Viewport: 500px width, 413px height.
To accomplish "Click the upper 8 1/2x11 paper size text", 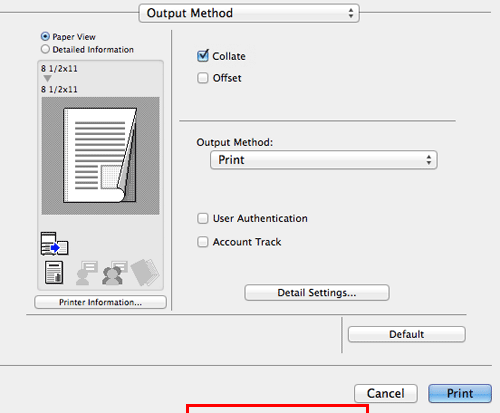I will [x=59, y=69].
